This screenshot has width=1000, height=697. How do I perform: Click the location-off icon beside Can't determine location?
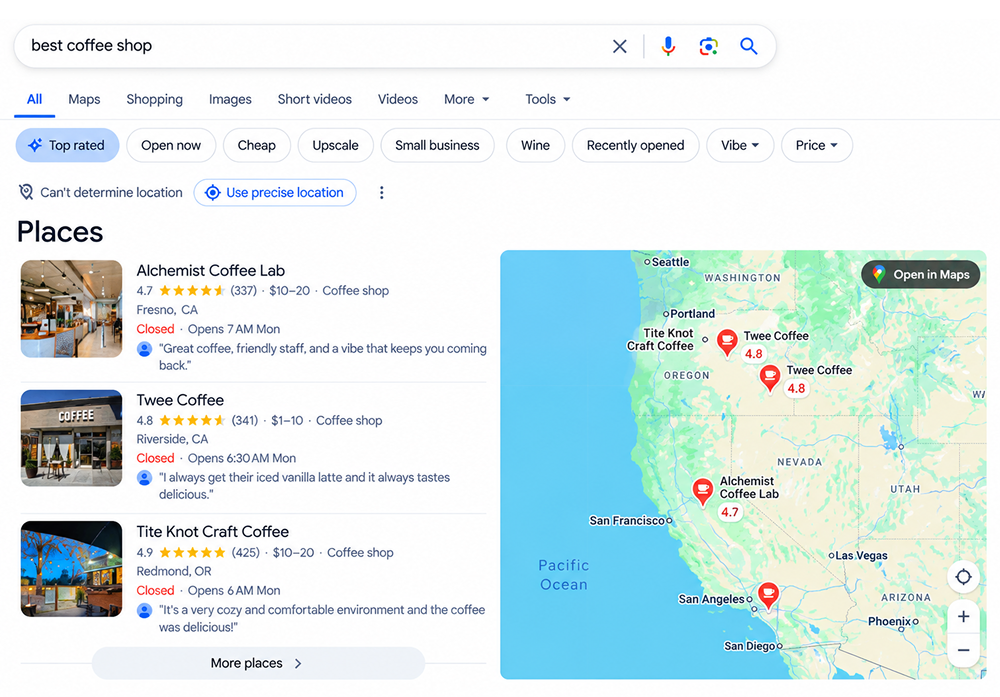click(x=26, y=192)
